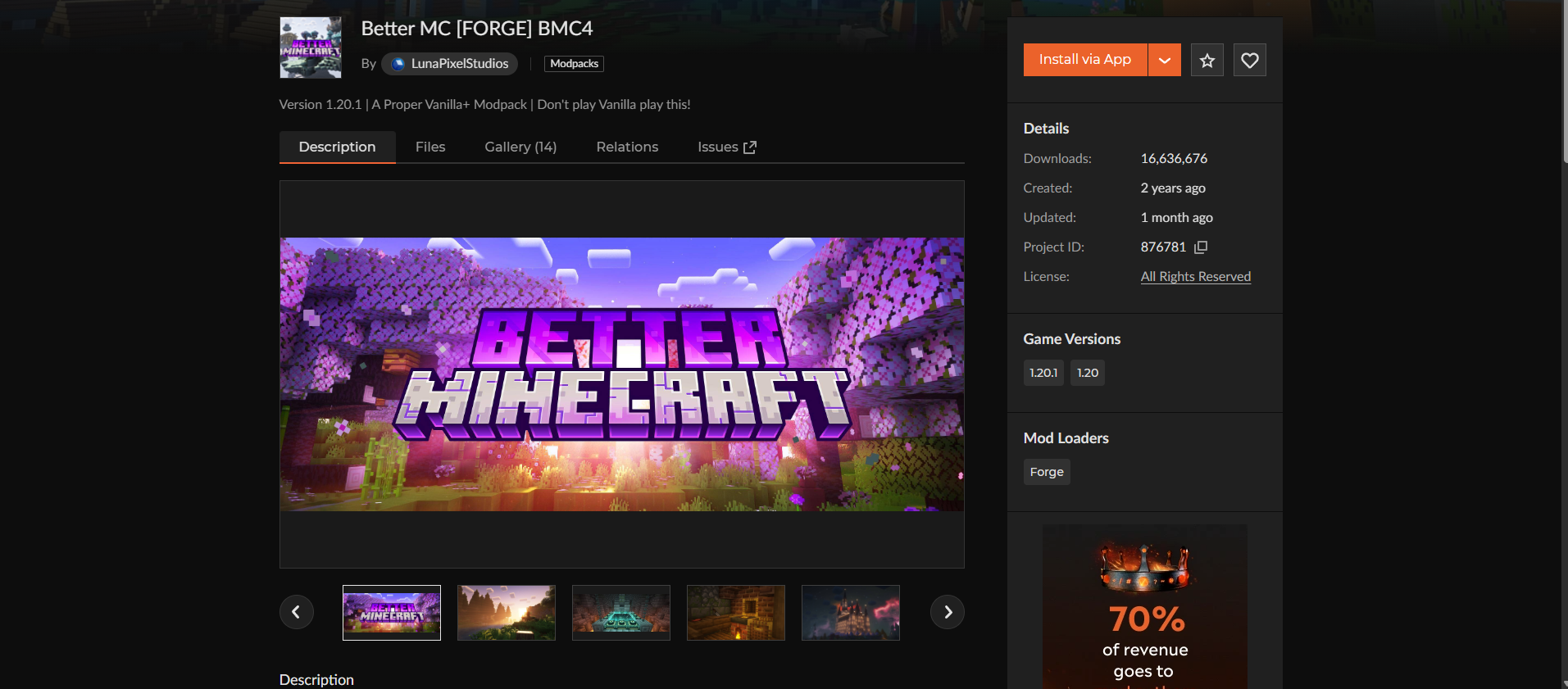The width and height of the screenshot is (1568, 689).
Task: Click Install via App button
Action: click(1085, 60)
